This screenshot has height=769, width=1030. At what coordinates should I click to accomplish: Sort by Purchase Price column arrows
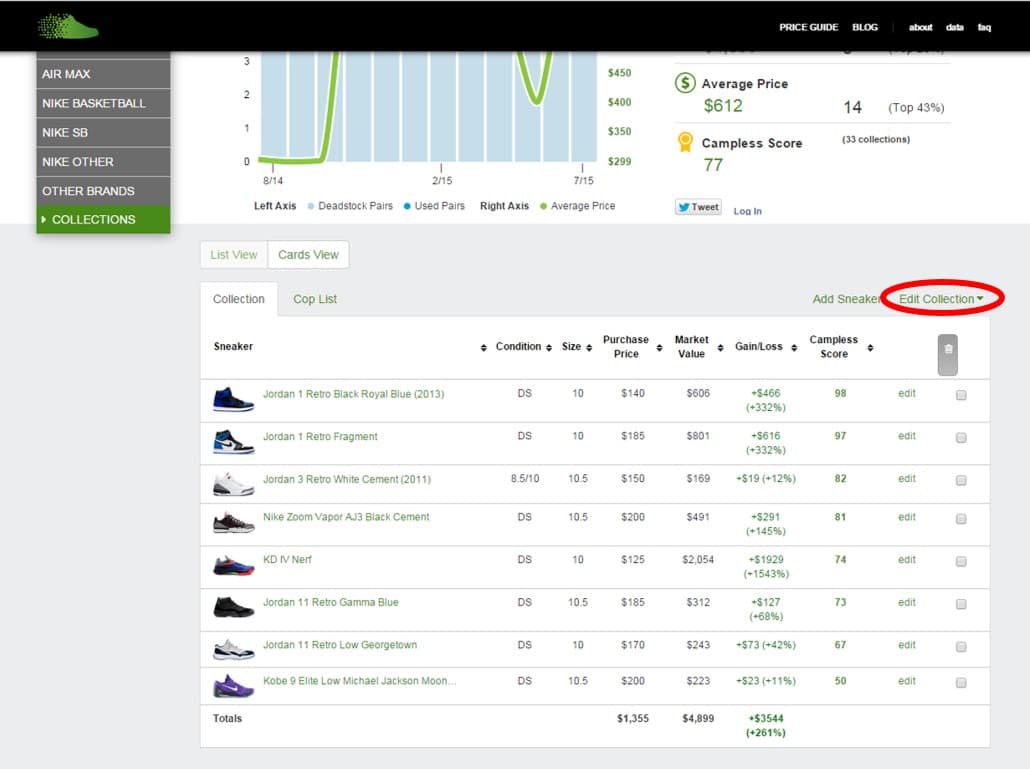(659, 347)
